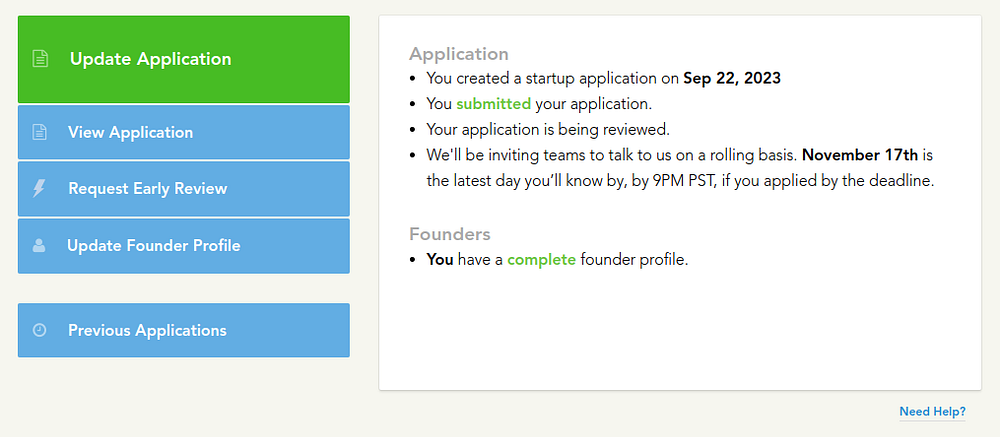Click the bold "You" under Founders
The height and width of the screenshot is (437, 1000).
coord(440,260)
